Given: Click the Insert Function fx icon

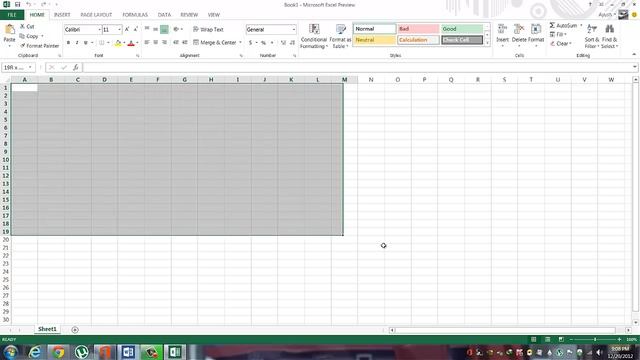Looking at the screenshot, I should tap(76, 67).
